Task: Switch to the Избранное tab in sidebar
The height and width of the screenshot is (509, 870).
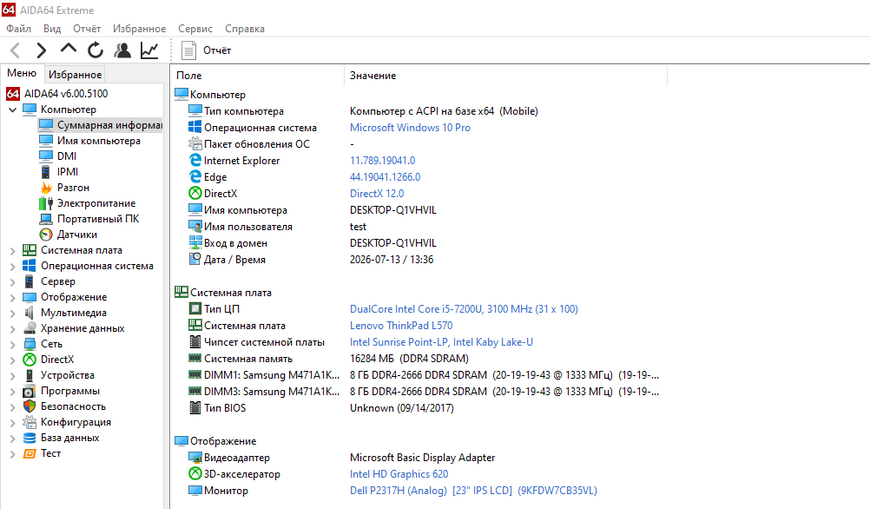Action: tap(75, 74)
